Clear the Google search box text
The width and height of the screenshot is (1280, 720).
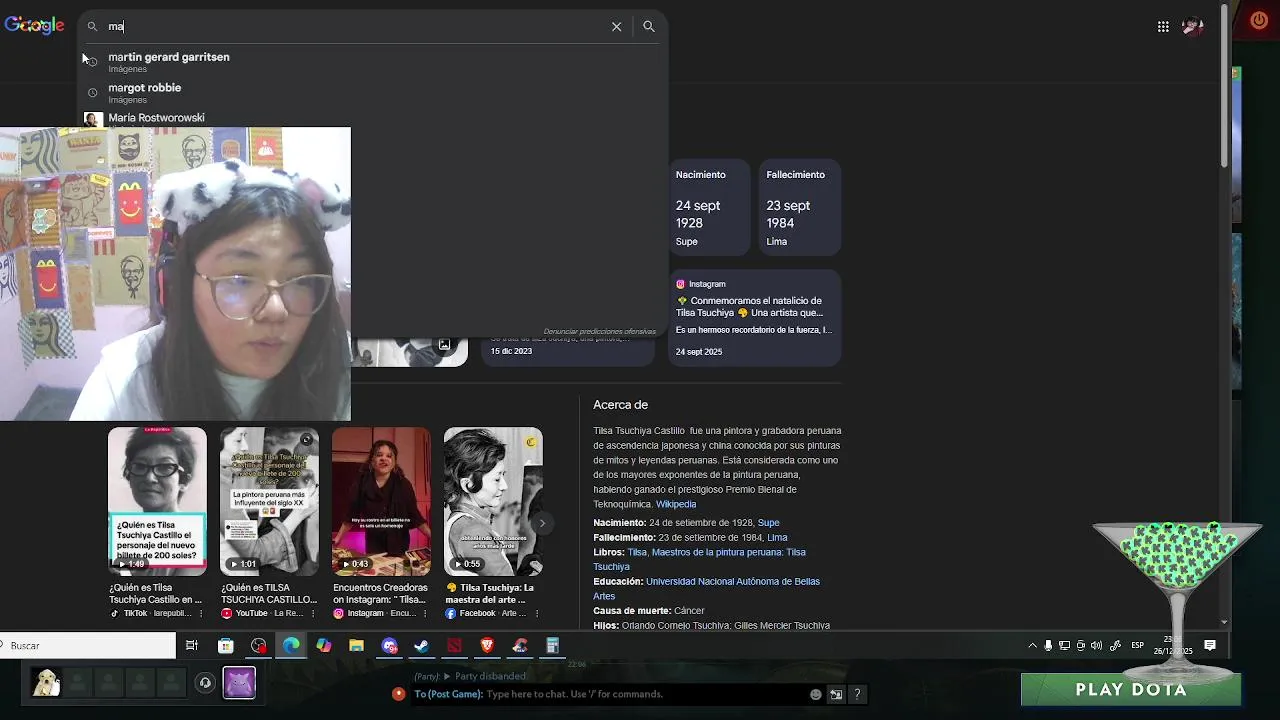pos(616,27)
